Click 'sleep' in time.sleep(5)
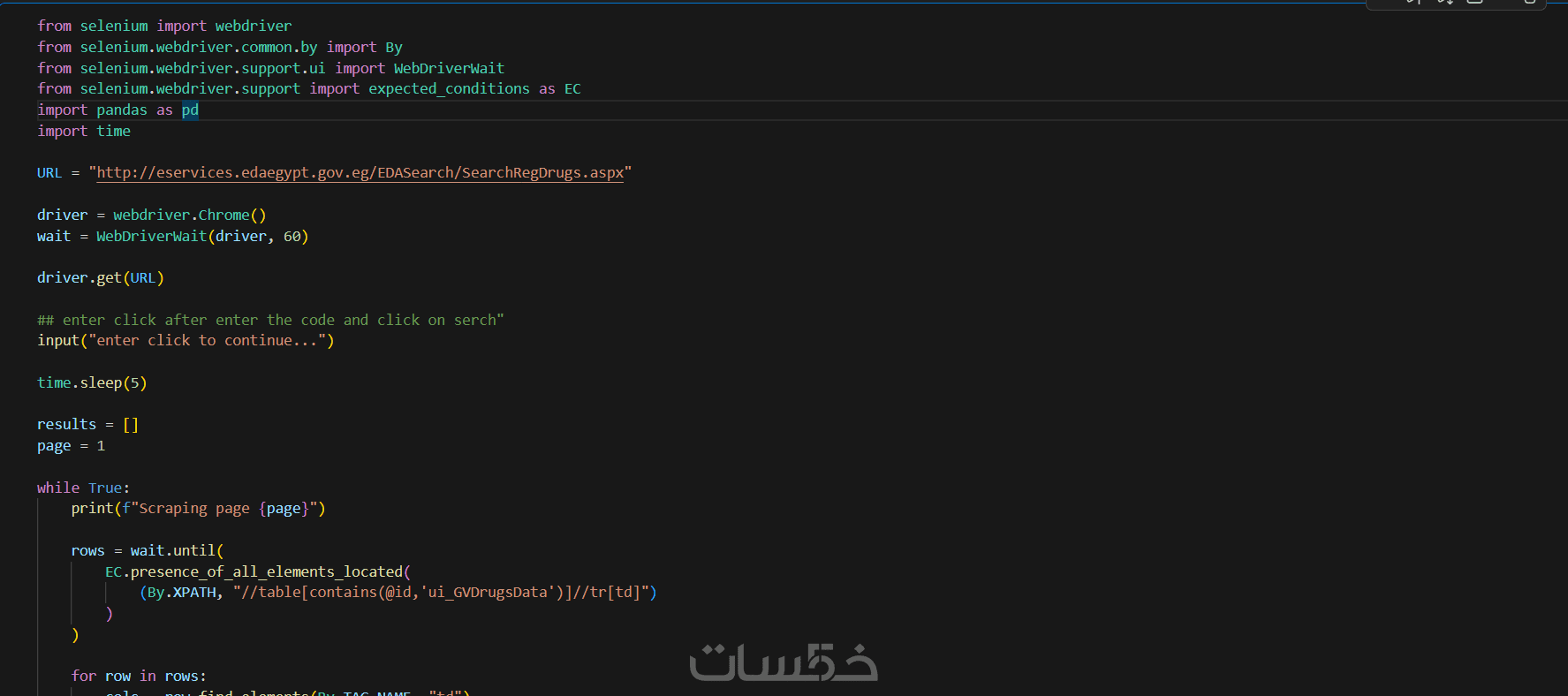Viewport: 1568px width, 696px height. (101, 383)
